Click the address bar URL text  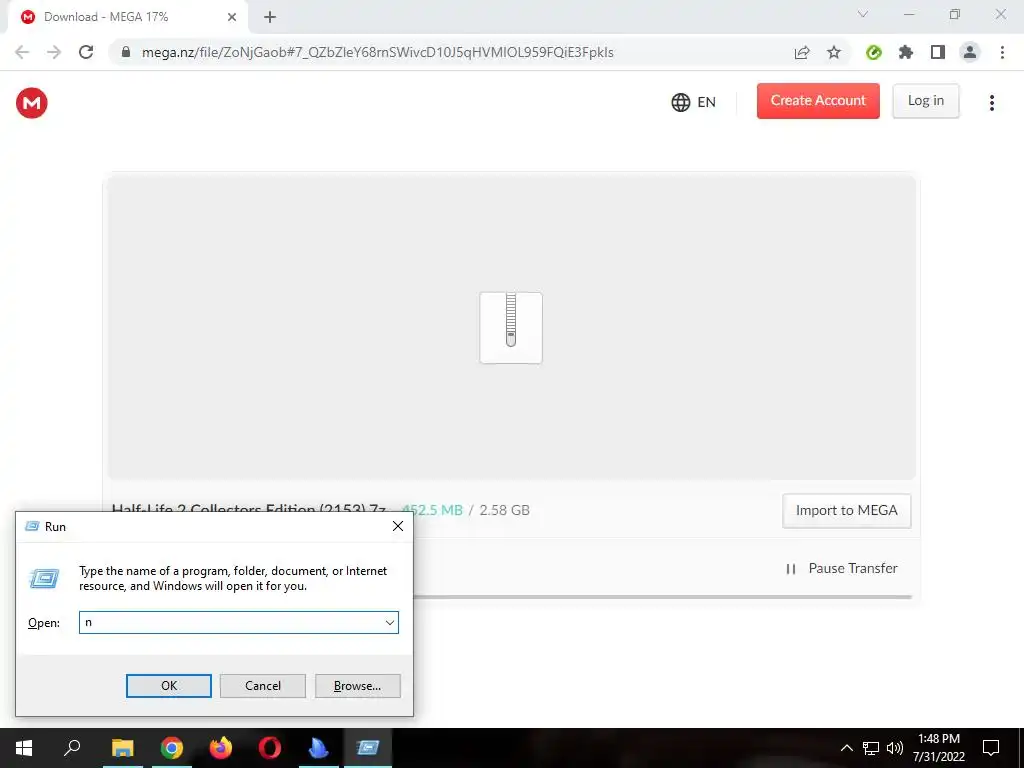[x=377, y=52]
